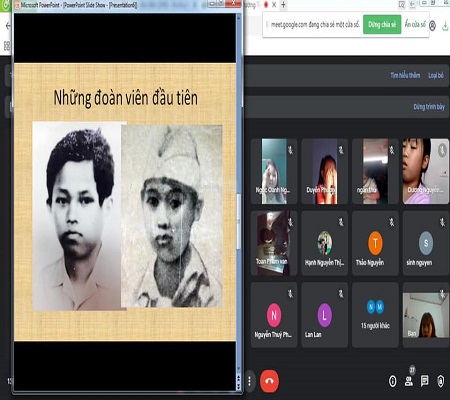Click the 'Tìm hiểu thêm' link
Viewport: 450px width, 400px height.
(405, 75)
